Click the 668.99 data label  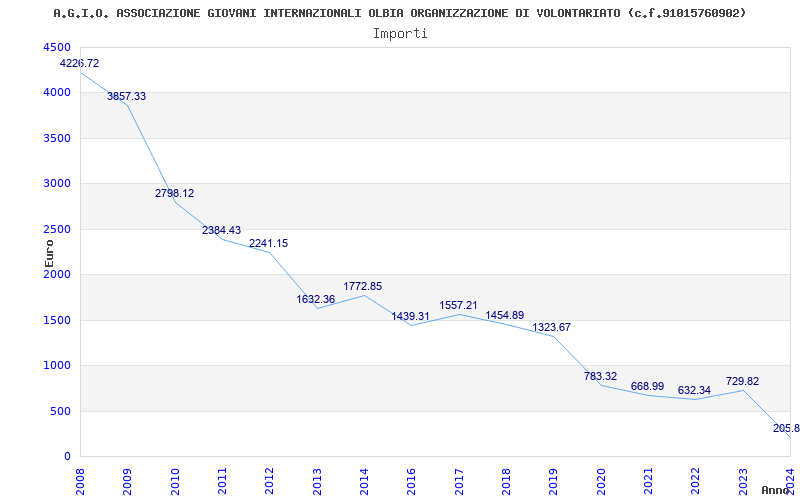click(x=647, y=387)
